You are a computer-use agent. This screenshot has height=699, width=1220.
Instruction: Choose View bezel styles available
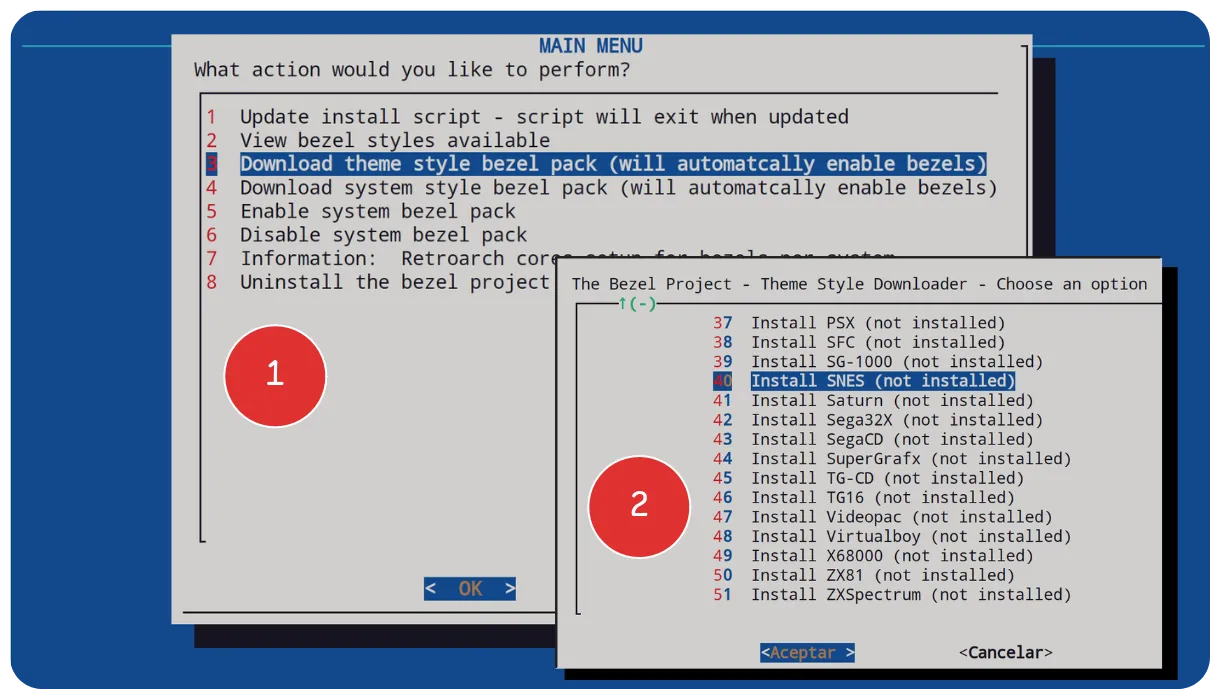[394, 141]
